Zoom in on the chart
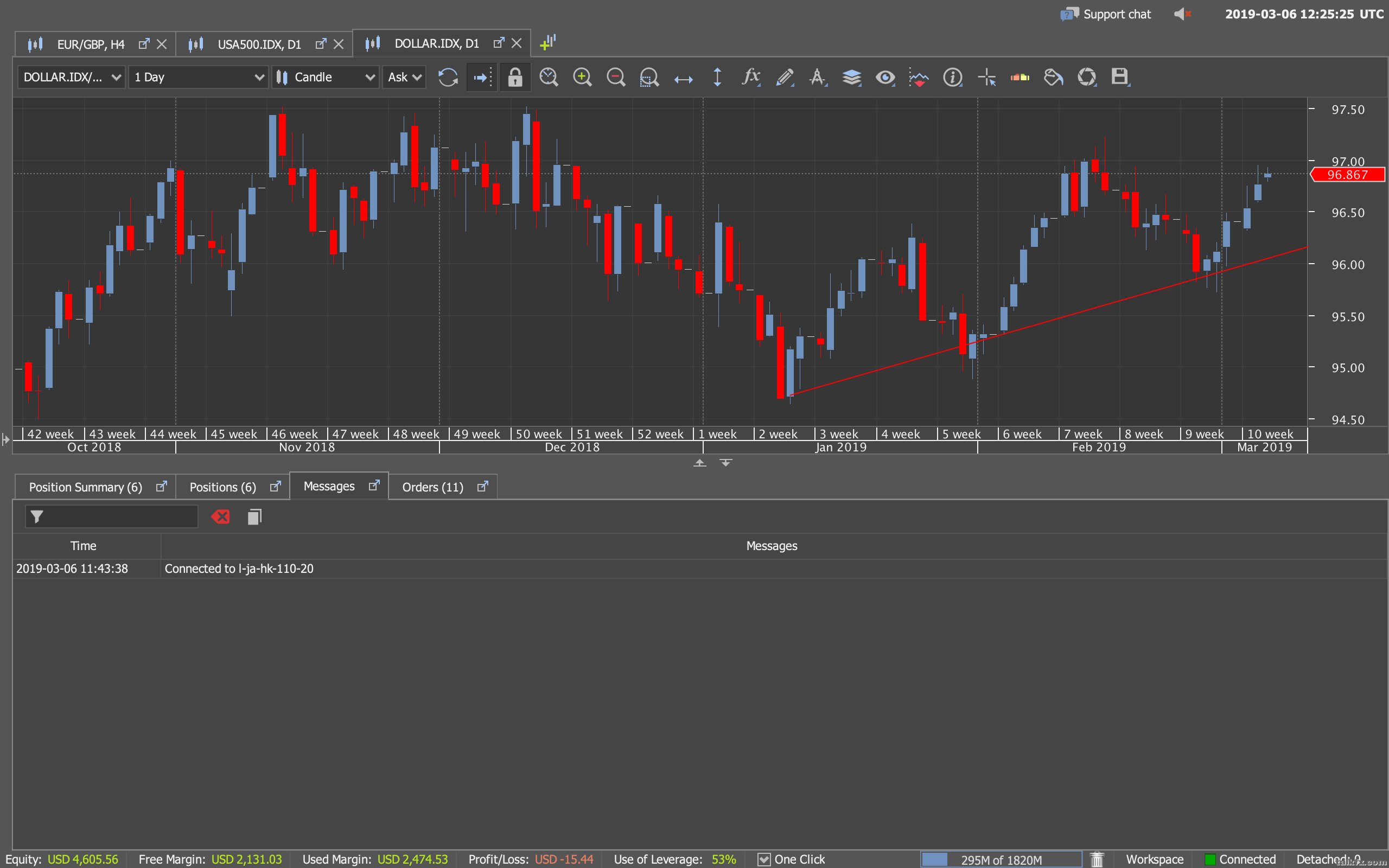 (x=582, y=77)
